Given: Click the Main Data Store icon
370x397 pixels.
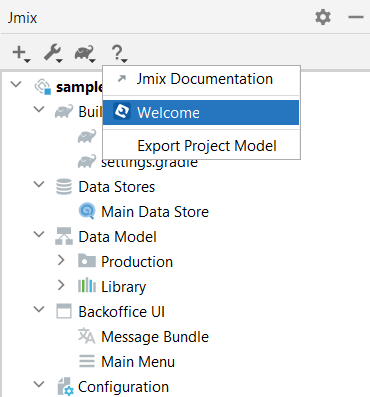Looking at the screenshot, I should click(x=87, y=211).
